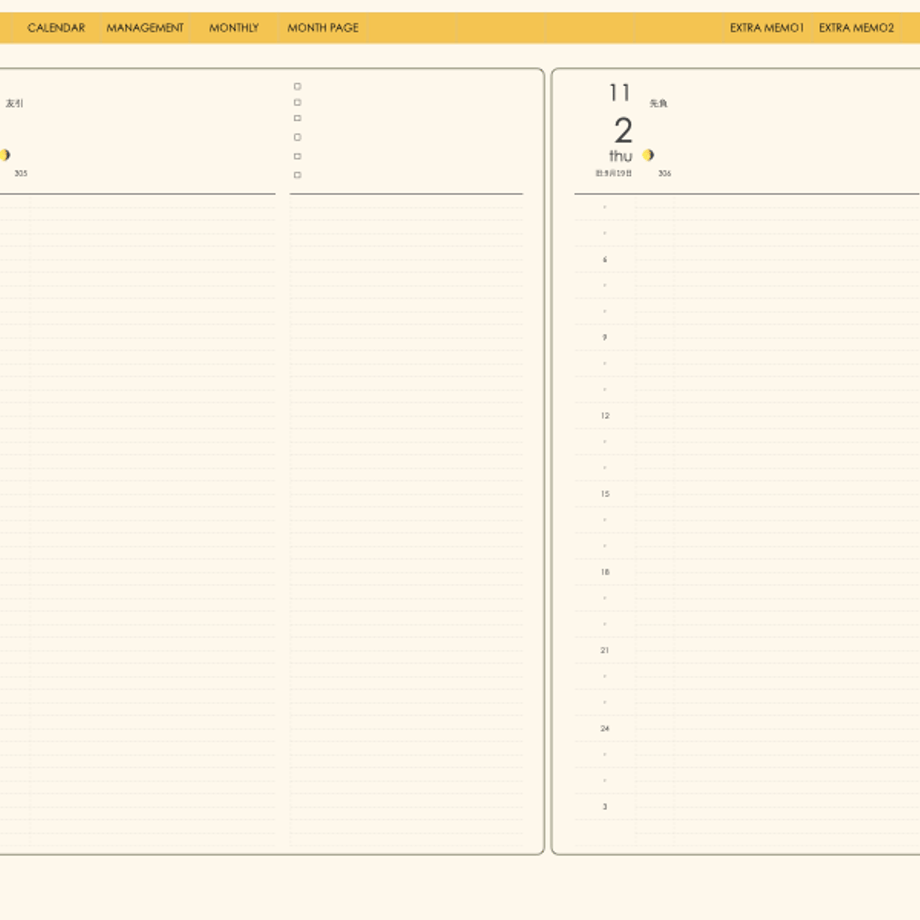Screen dimensions: 920x920
Task: Click the 15 hour mark in timeline
Action: click(x=605, y=494)
